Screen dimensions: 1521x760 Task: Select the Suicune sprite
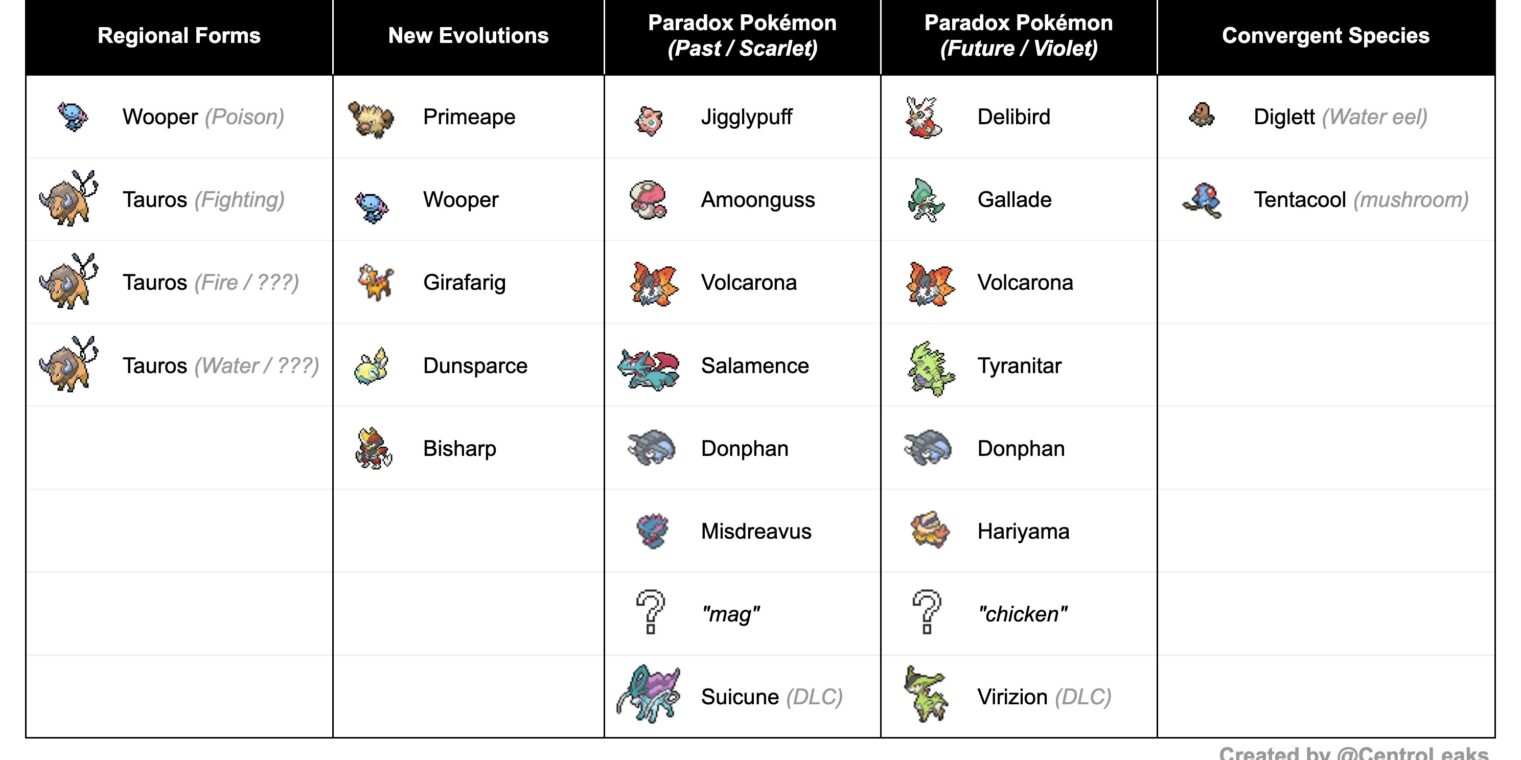tap(648, 692)
